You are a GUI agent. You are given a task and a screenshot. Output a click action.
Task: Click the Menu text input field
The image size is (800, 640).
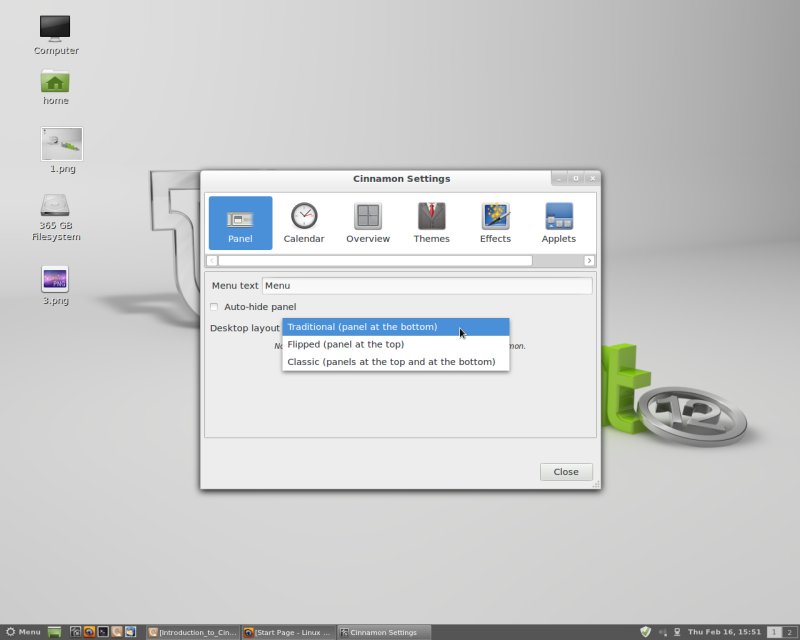[x=427, y=285]
